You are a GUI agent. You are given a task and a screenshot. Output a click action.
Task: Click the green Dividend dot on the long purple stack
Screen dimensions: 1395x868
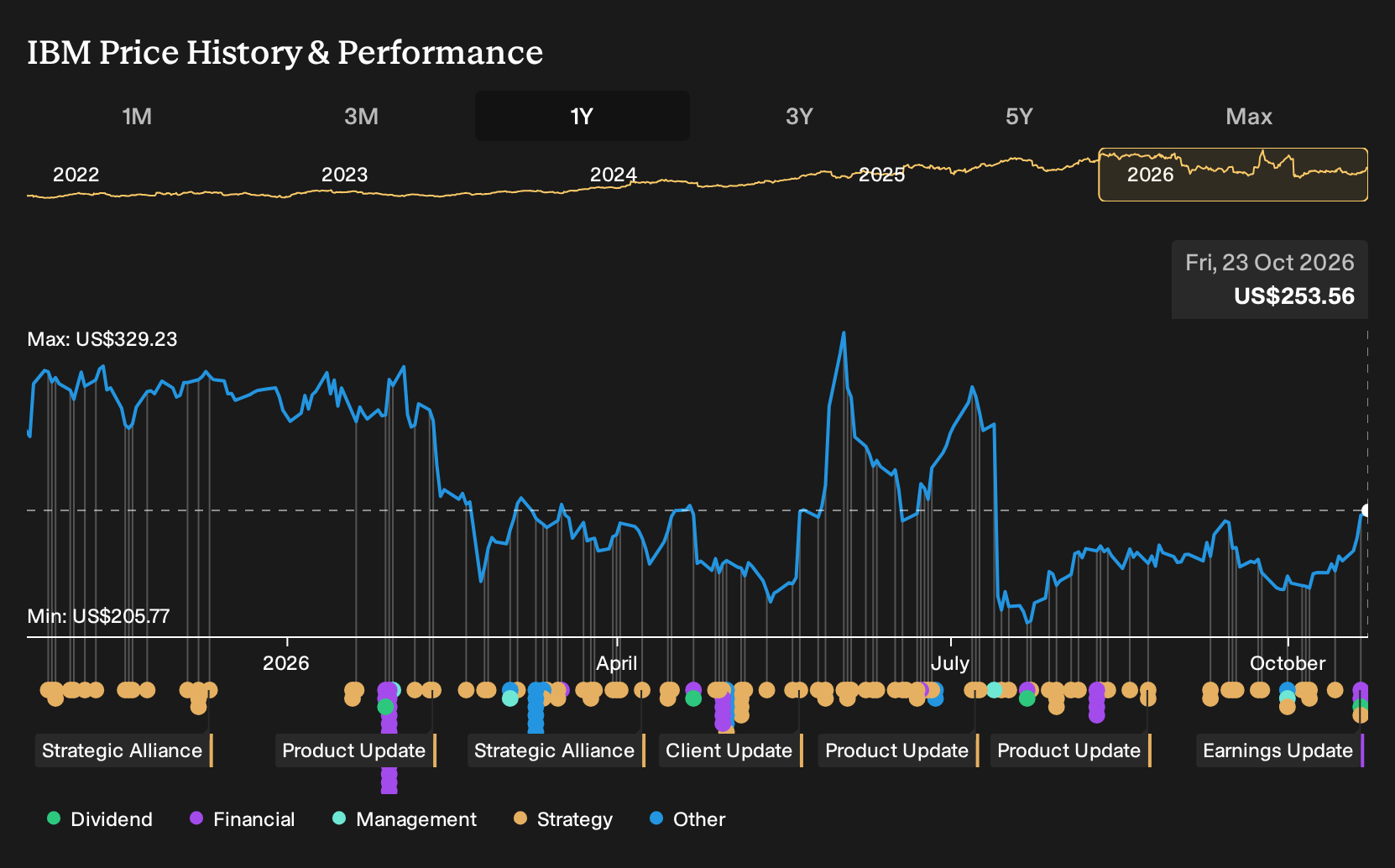385,706
